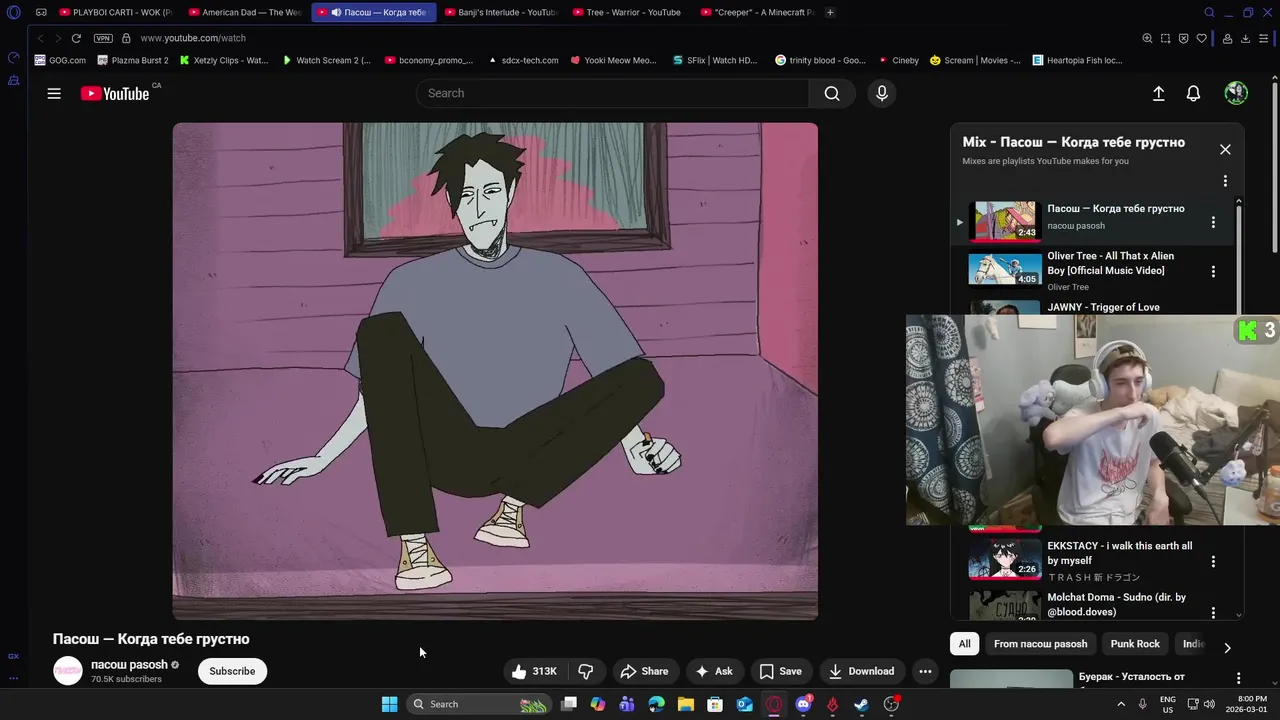Open options for Пасош — Когда тебе грустно playlist item

coord(1213,222)
